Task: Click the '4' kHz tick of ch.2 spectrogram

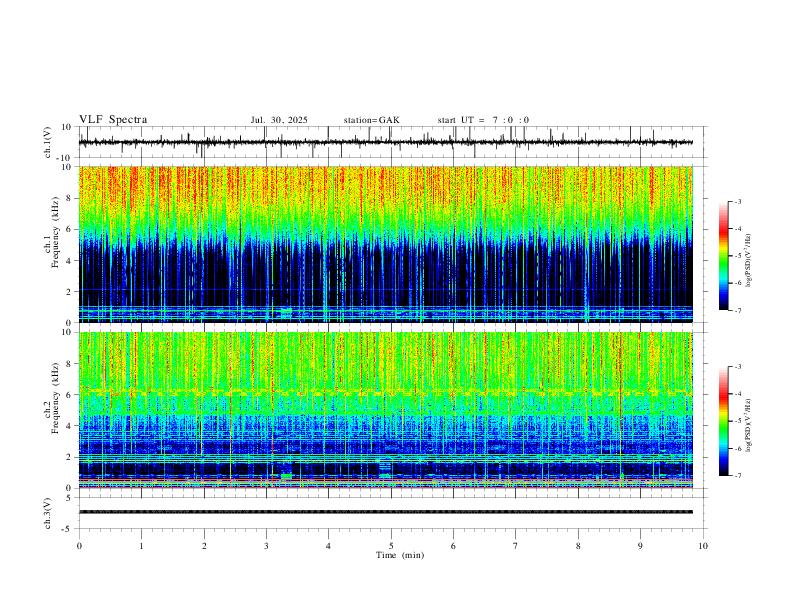Action: [70, 426]
